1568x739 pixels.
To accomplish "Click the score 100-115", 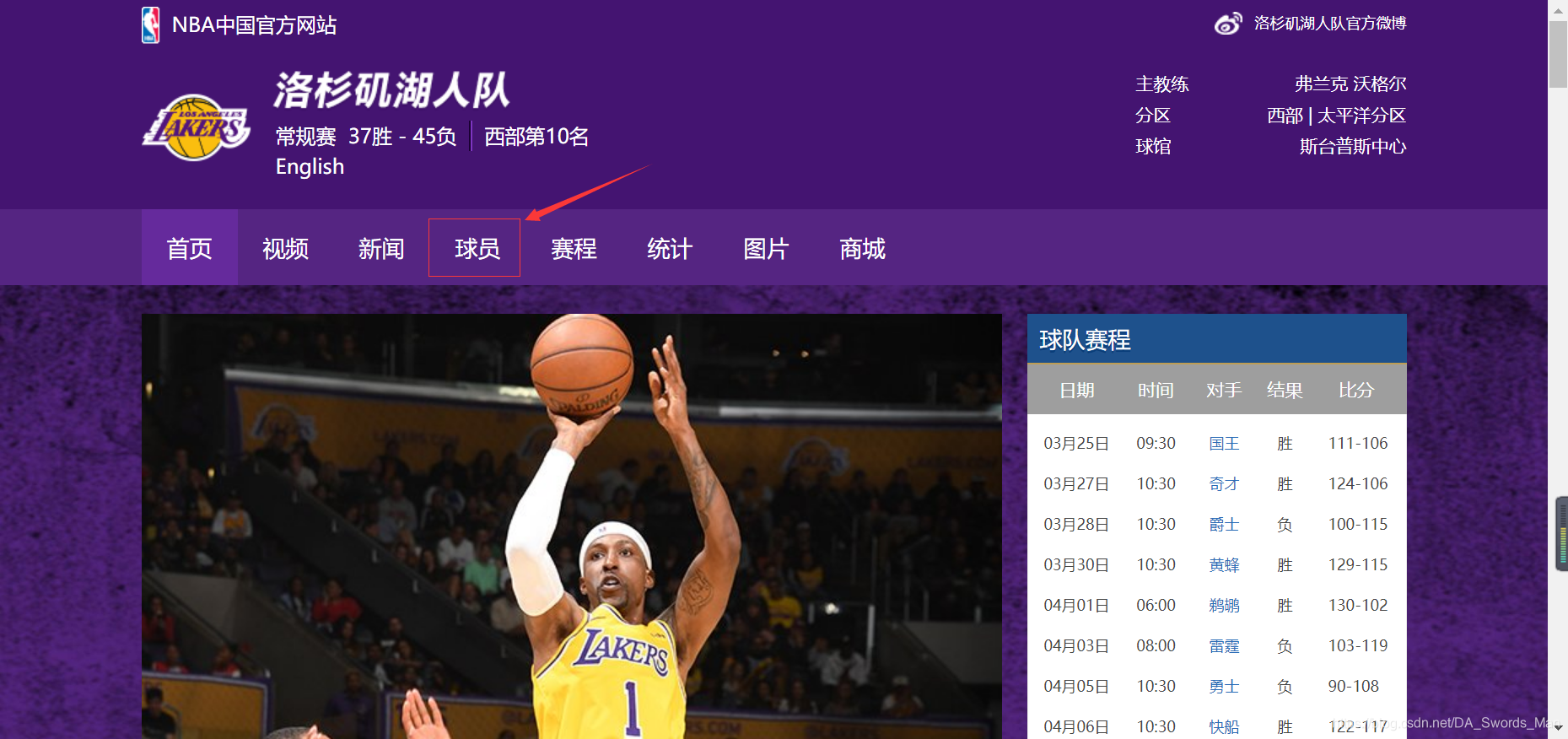I will [1358, 525].
